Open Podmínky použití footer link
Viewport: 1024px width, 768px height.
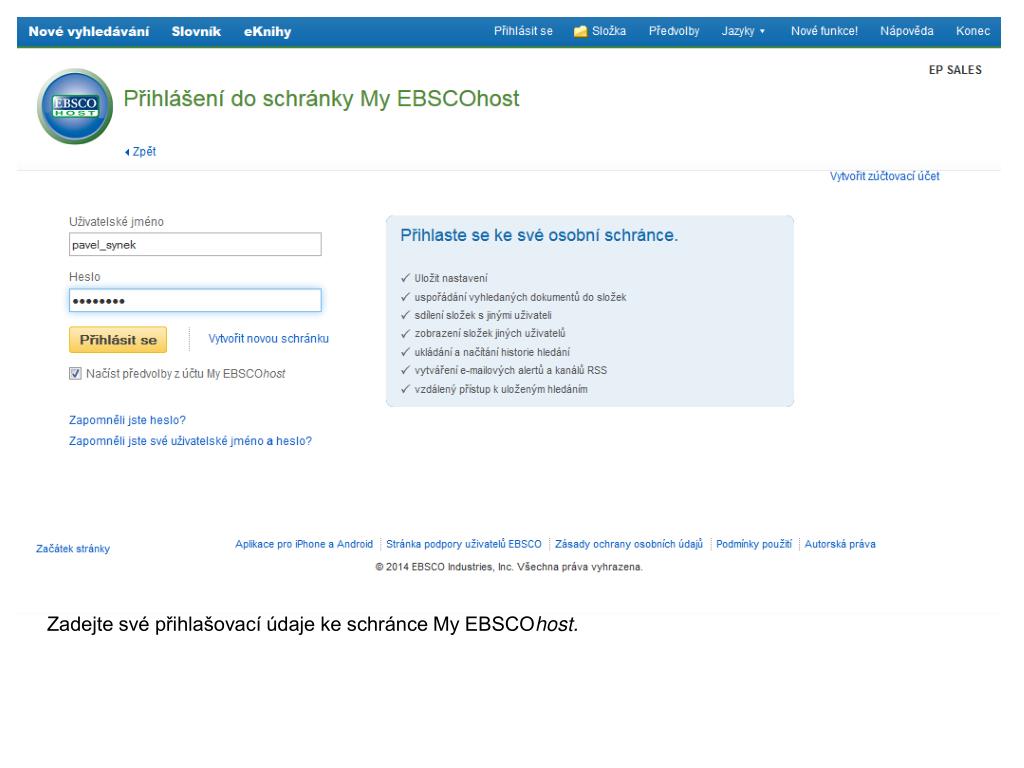(754, 544)
